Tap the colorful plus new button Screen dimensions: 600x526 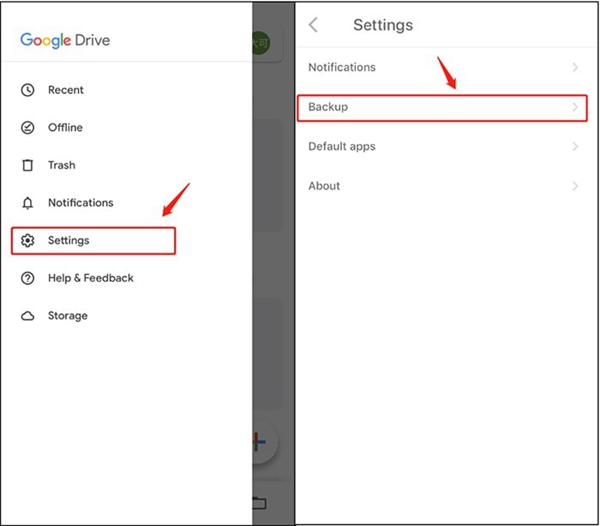tap(259, 442)
